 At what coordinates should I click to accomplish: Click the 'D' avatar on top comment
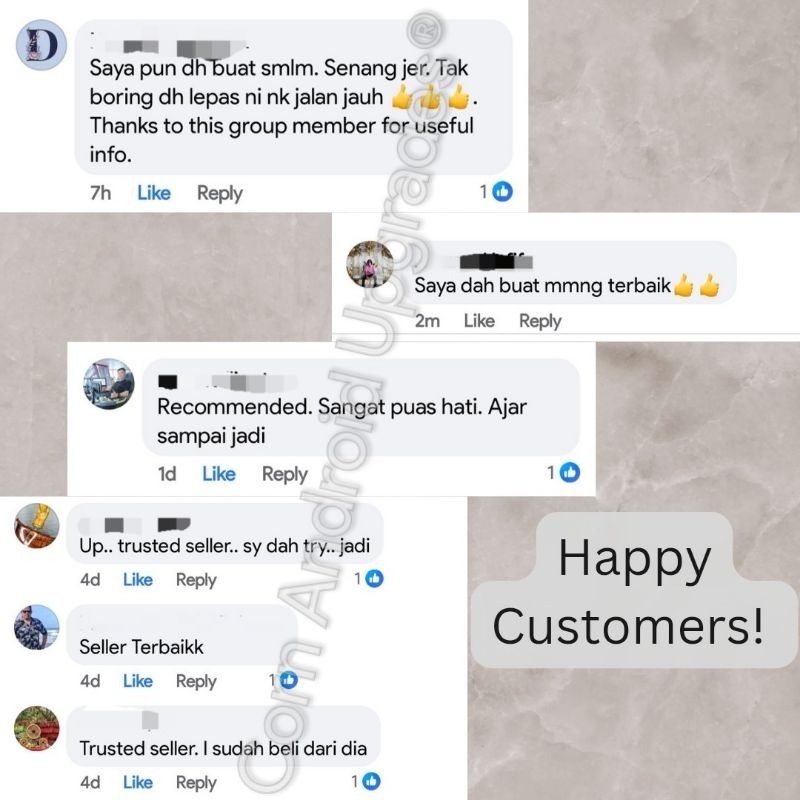tap(41, 45)
